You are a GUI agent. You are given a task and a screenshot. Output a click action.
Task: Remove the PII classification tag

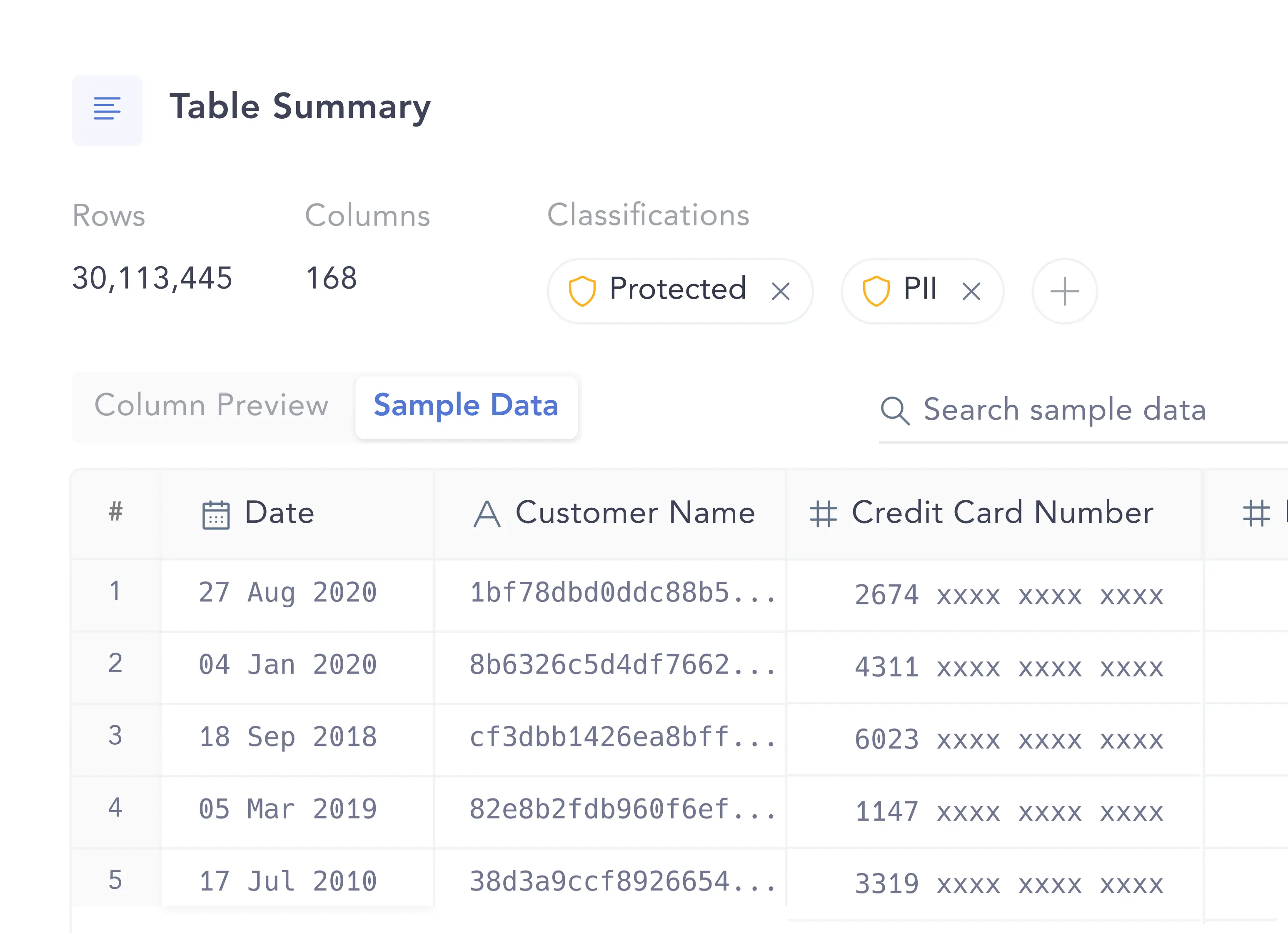pos(971,291)
